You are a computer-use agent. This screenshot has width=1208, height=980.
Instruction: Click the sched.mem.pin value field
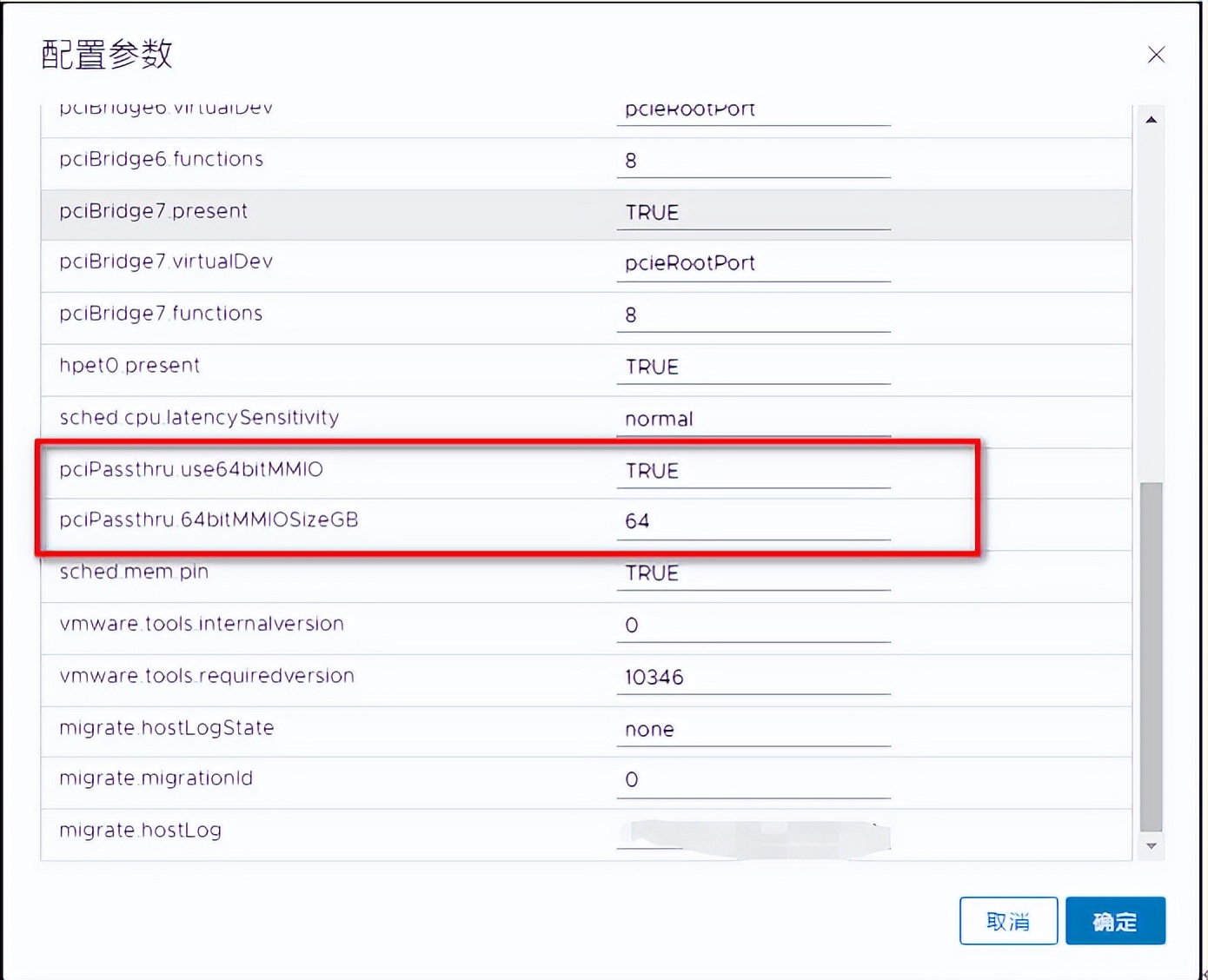tap(753, 573)
